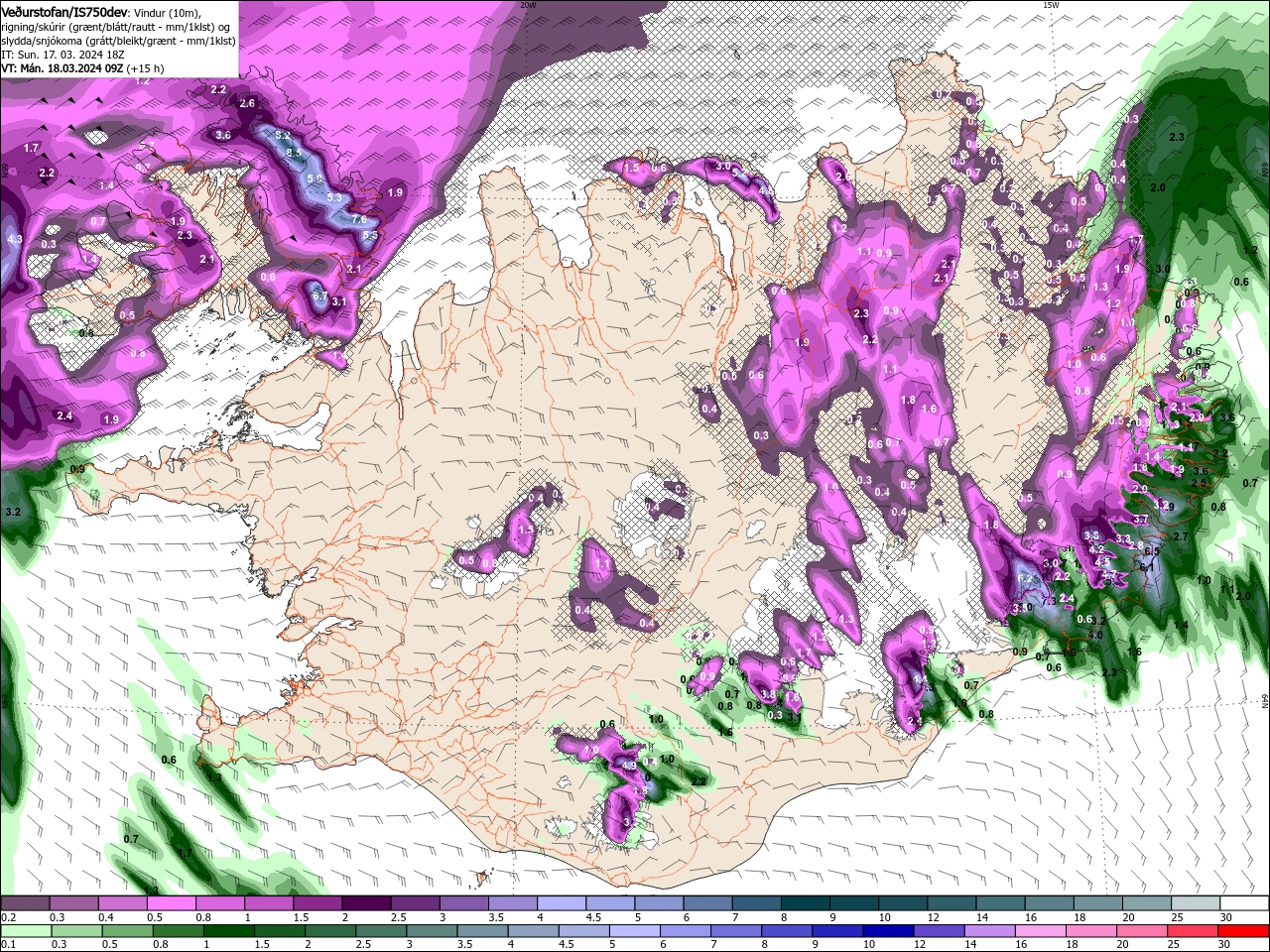Pick the pale green 0.1–0.3 rain swatch
Image resolution: width=1270 pixels, height=952 pixels.
(x=26, y=930)
